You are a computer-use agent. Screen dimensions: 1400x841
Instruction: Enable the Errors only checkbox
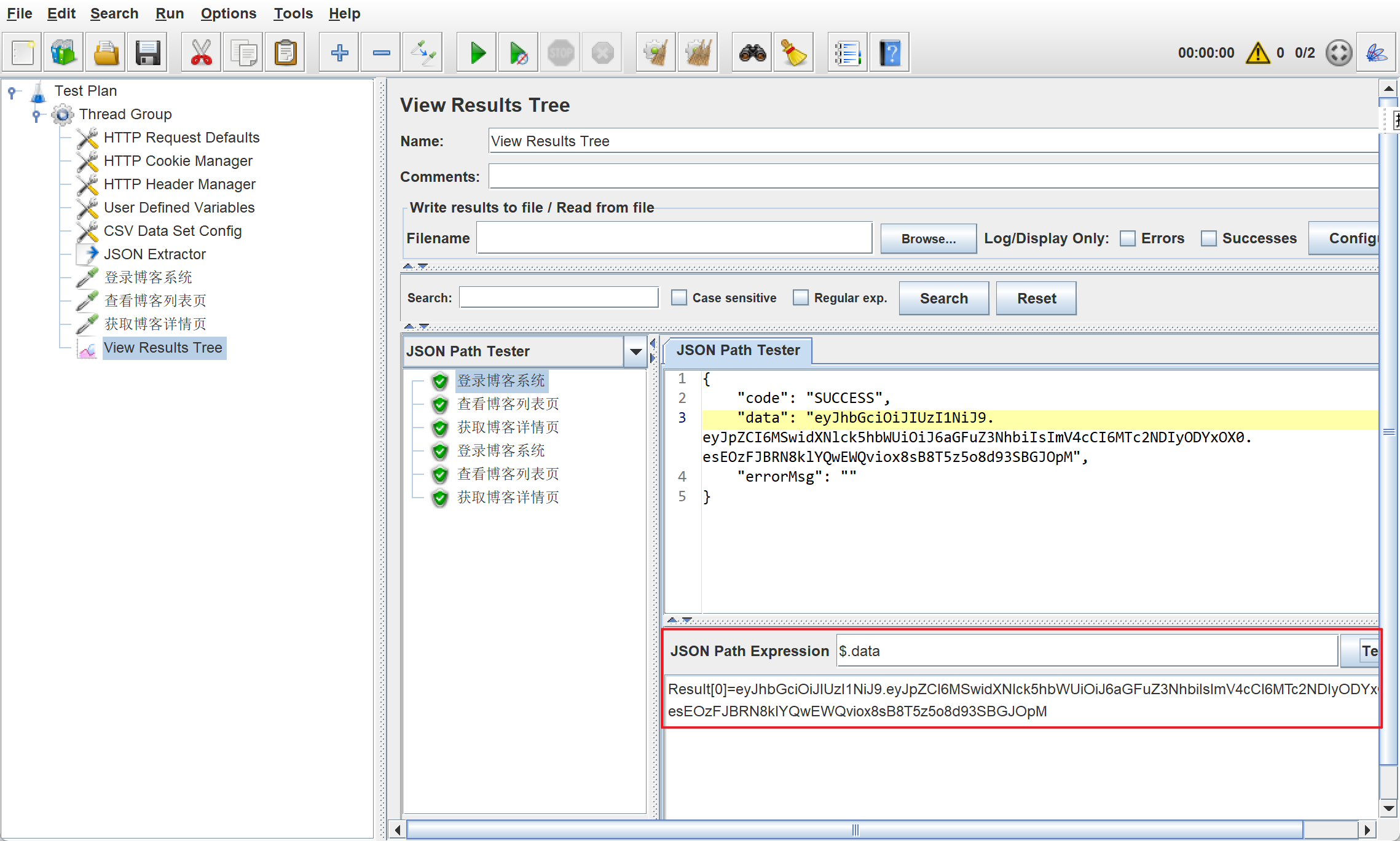point(1128,238)
